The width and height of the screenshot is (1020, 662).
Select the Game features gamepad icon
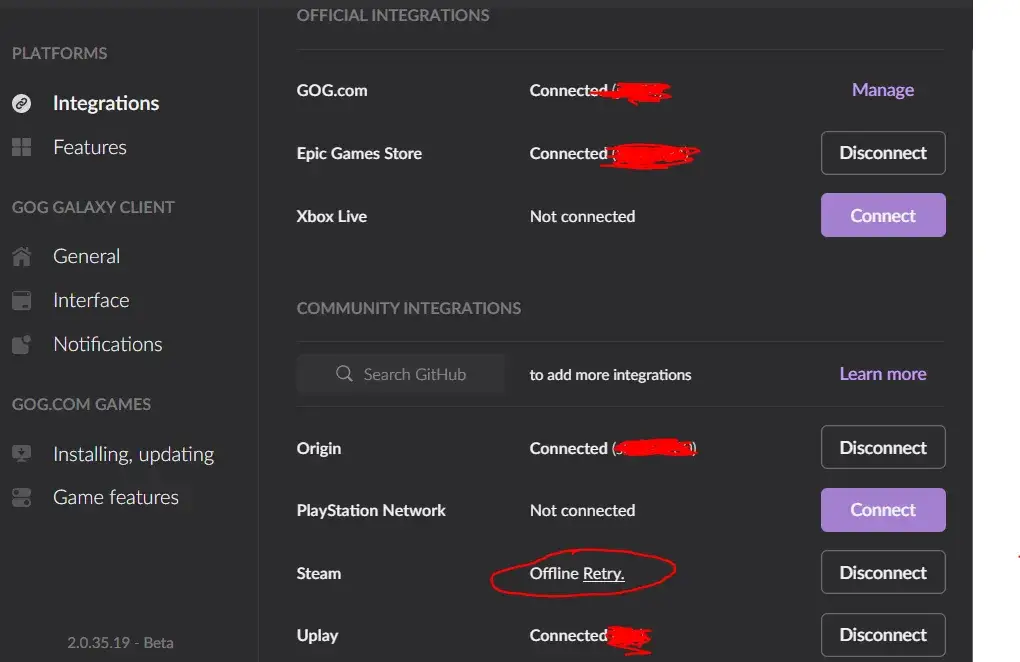[22, 497]
